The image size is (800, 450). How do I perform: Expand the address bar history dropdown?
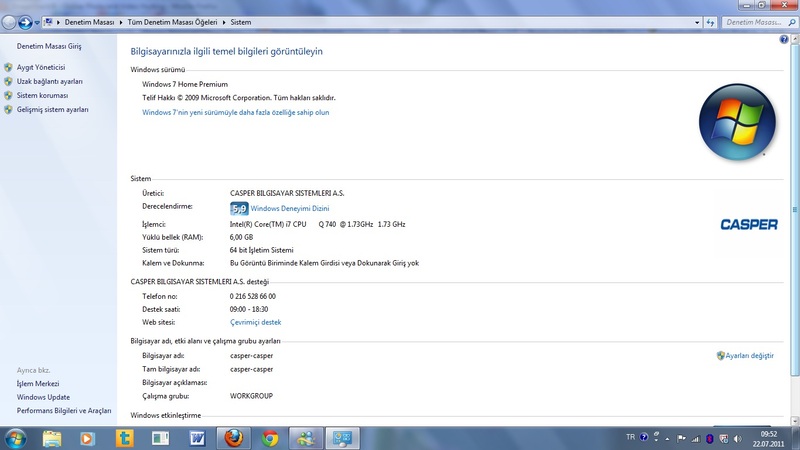click(697, 22)
